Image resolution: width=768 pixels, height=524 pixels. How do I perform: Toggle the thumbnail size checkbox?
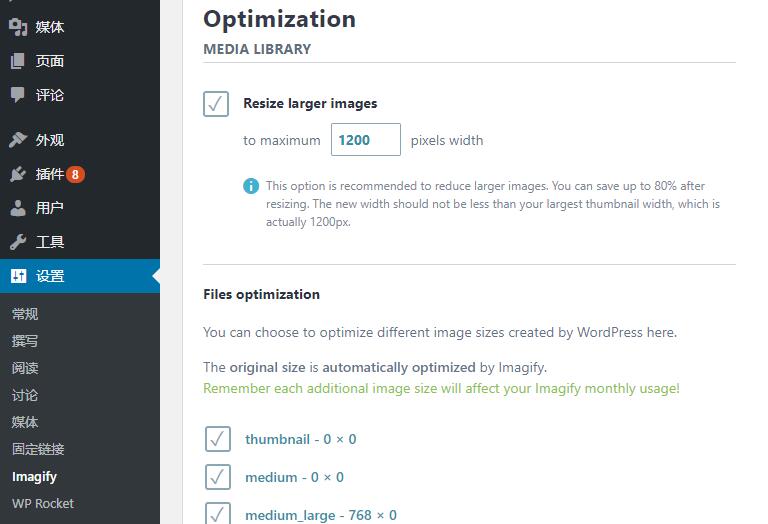(x=218, y=439)
